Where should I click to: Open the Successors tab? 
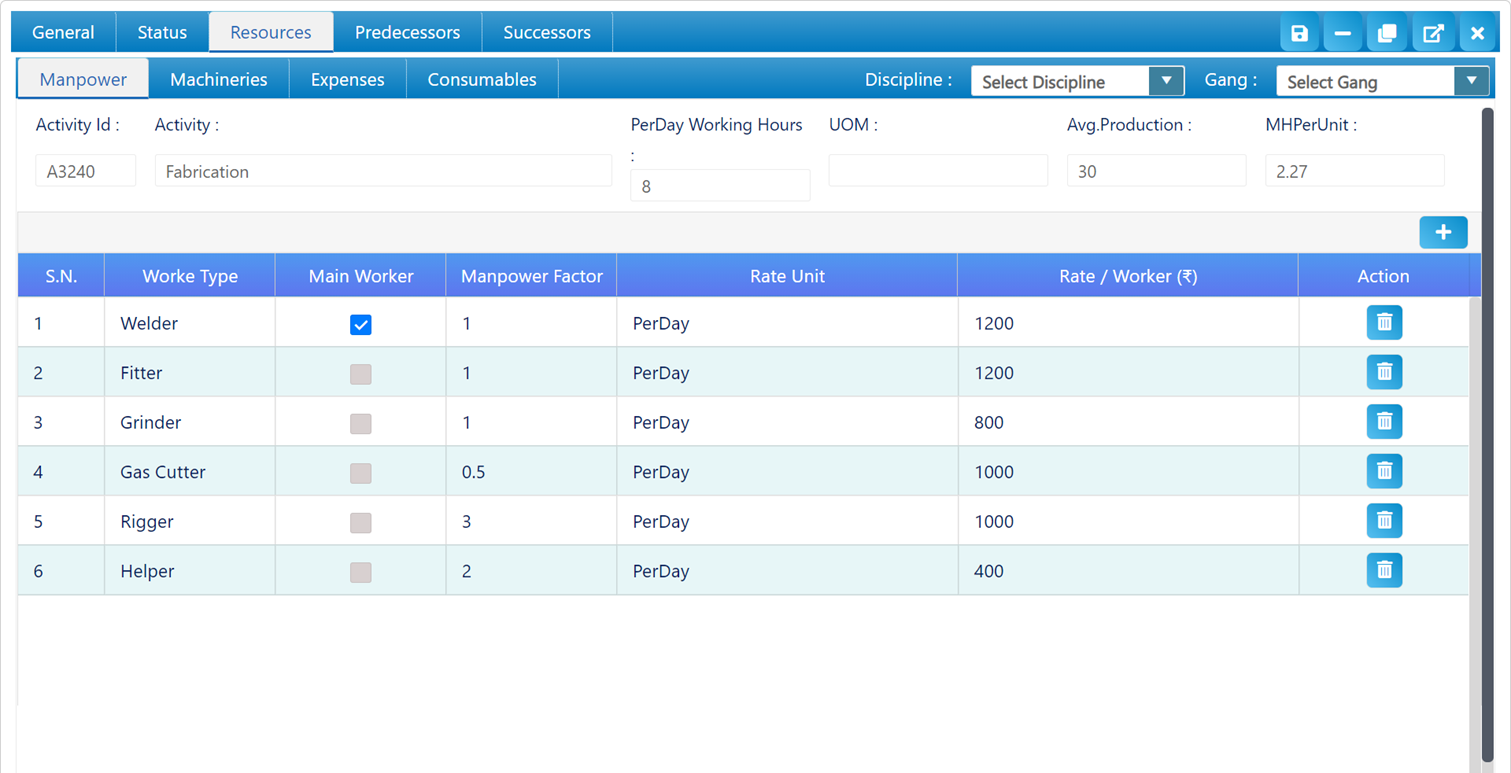(547, 32)
